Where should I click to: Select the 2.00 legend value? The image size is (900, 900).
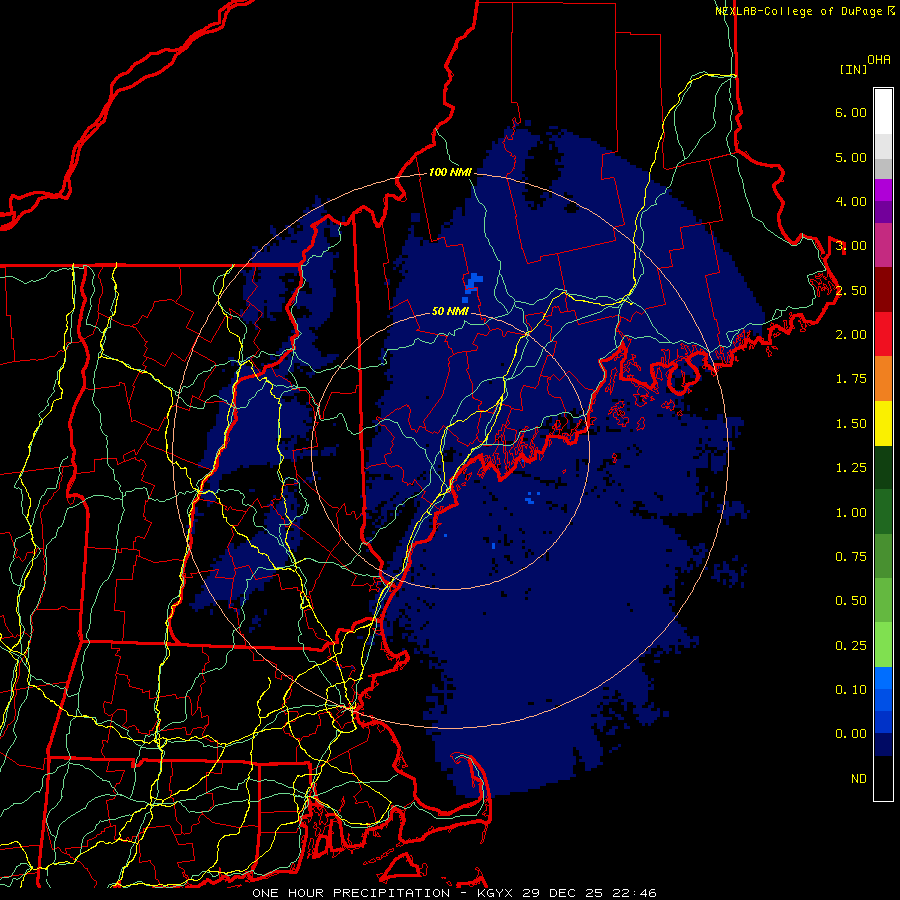[x=851, y=335]
